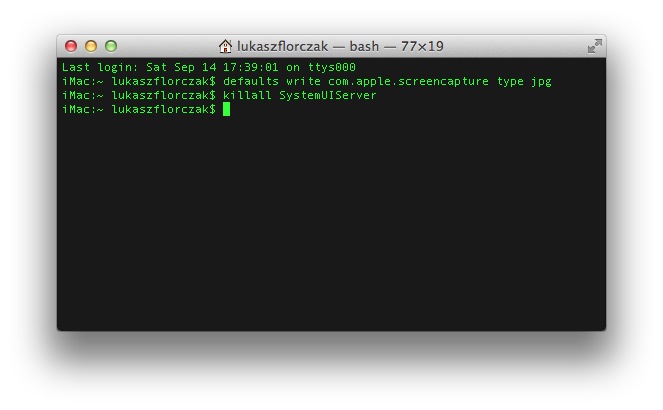
Task: Click 'ttys000' at end of login line
Action: tap(331, 67)
